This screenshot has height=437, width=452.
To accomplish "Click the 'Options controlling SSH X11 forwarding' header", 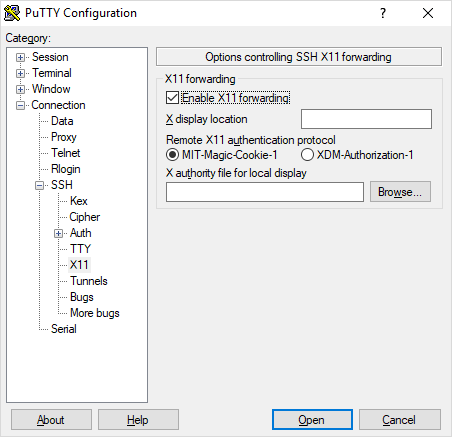I will [299, 57].
